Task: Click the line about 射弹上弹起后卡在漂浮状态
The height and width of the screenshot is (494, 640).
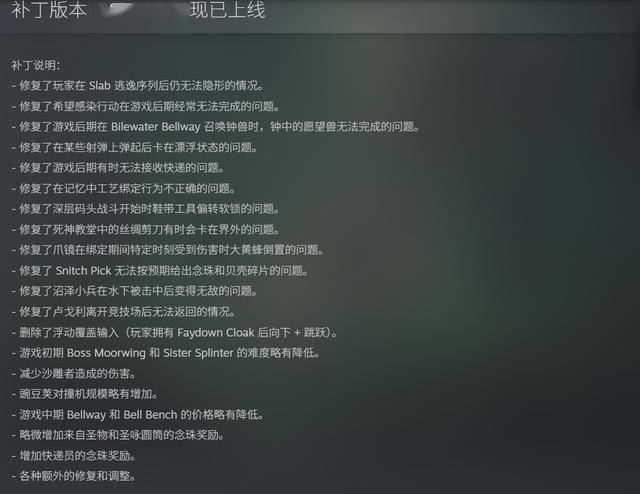Action: 135,147
